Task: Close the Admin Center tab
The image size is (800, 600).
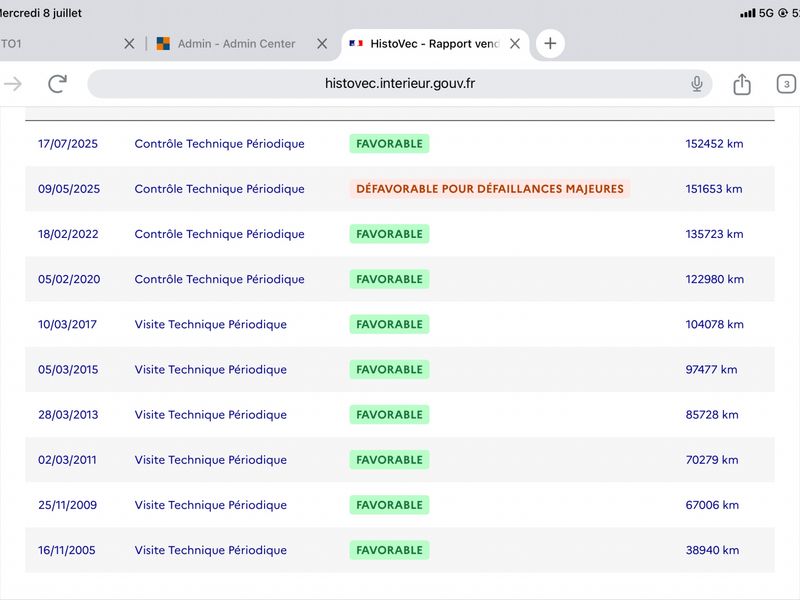Action: pos(322,44)
